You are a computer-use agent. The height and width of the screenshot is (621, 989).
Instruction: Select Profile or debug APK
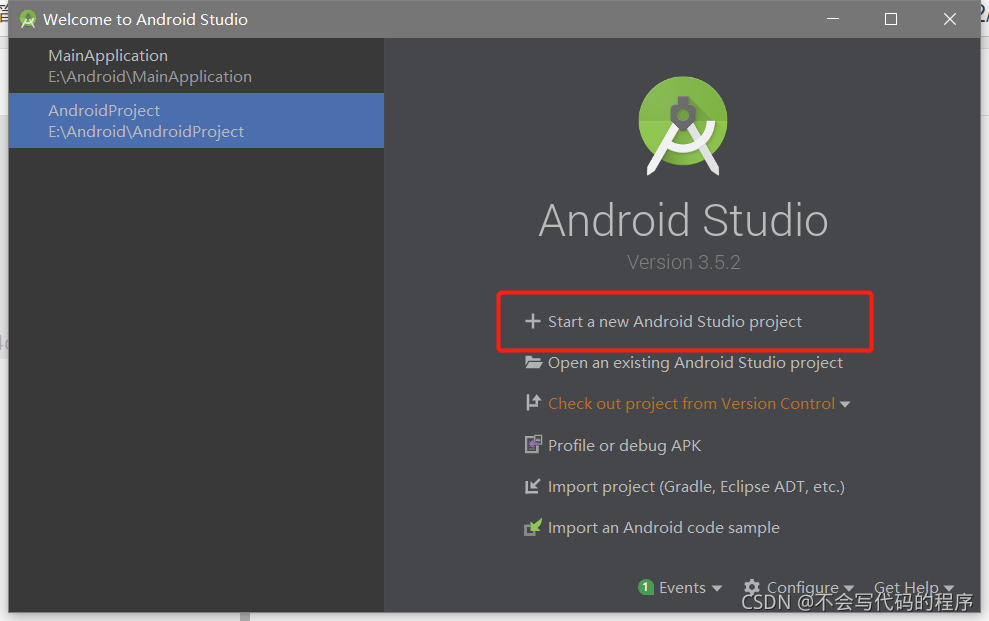pos(624,446)
